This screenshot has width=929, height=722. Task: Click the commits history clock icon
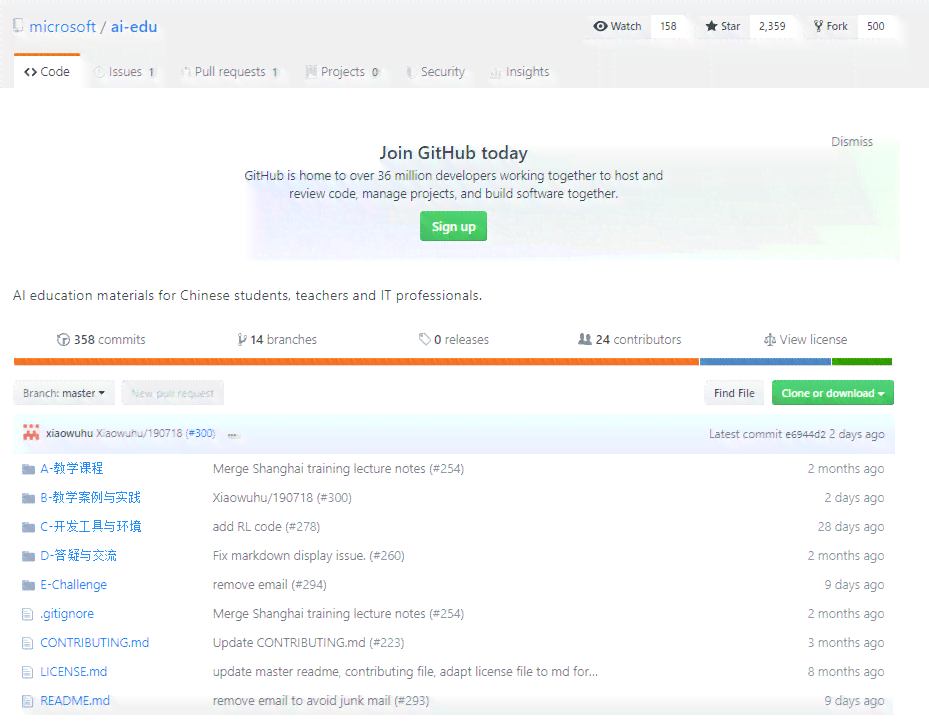pyautogui.click(x=63, y=339)
